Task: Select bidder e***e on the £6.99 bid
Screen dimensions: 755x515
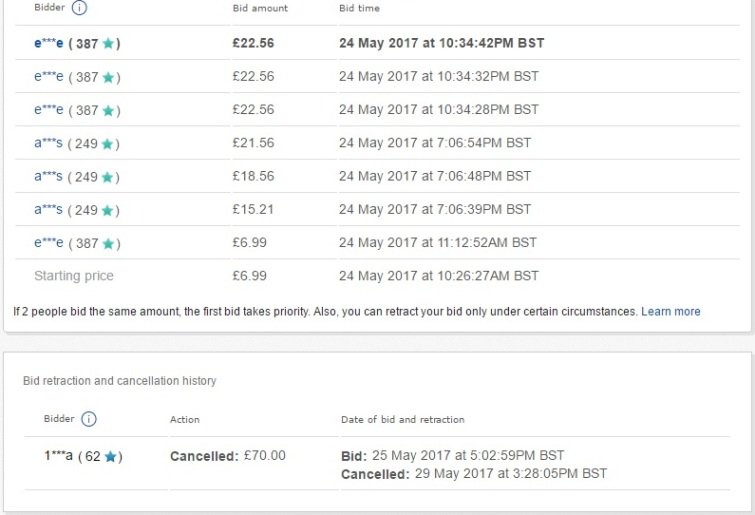Action: tap(49, 243)
